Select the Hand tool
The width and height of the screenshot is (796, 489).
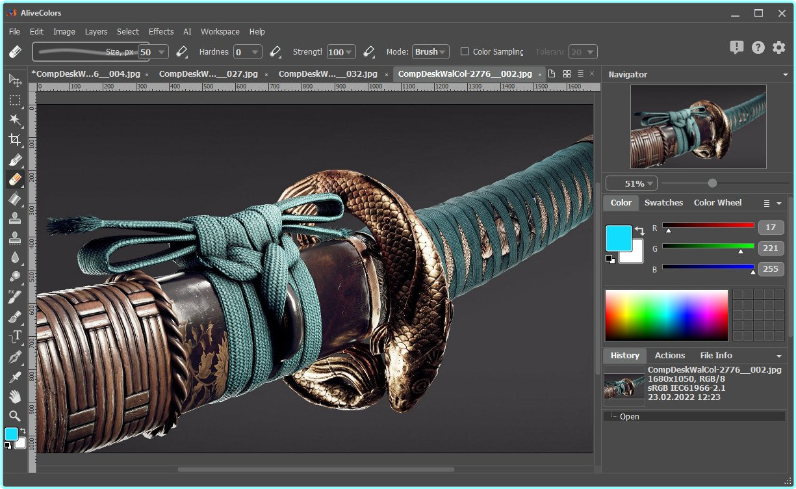pyautogui.click(x=15, y=396)
